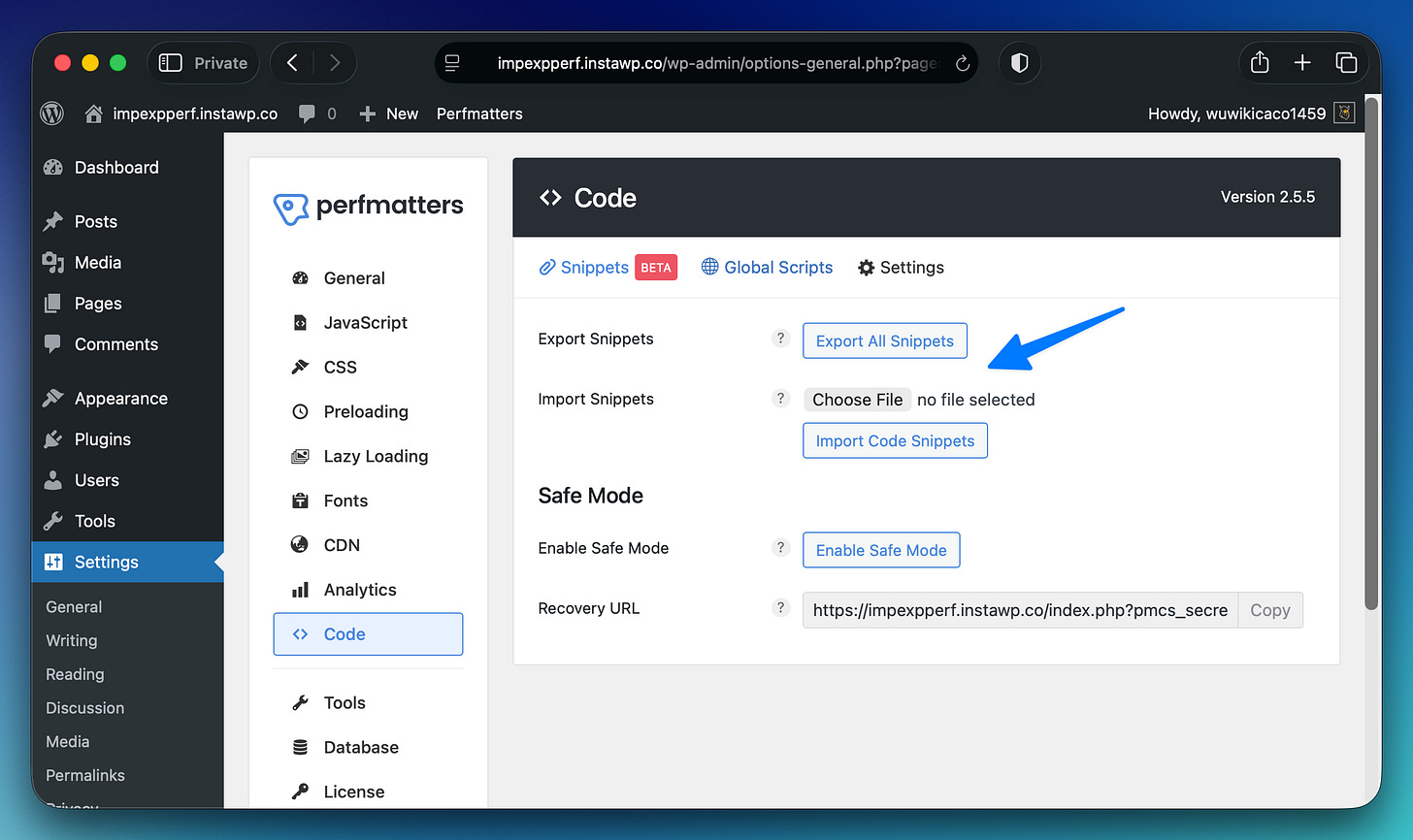Open the help tooltip for Export Snippets
Image resolution: width=1413 pixels, height=840 pixels.
tap(781, 339)
